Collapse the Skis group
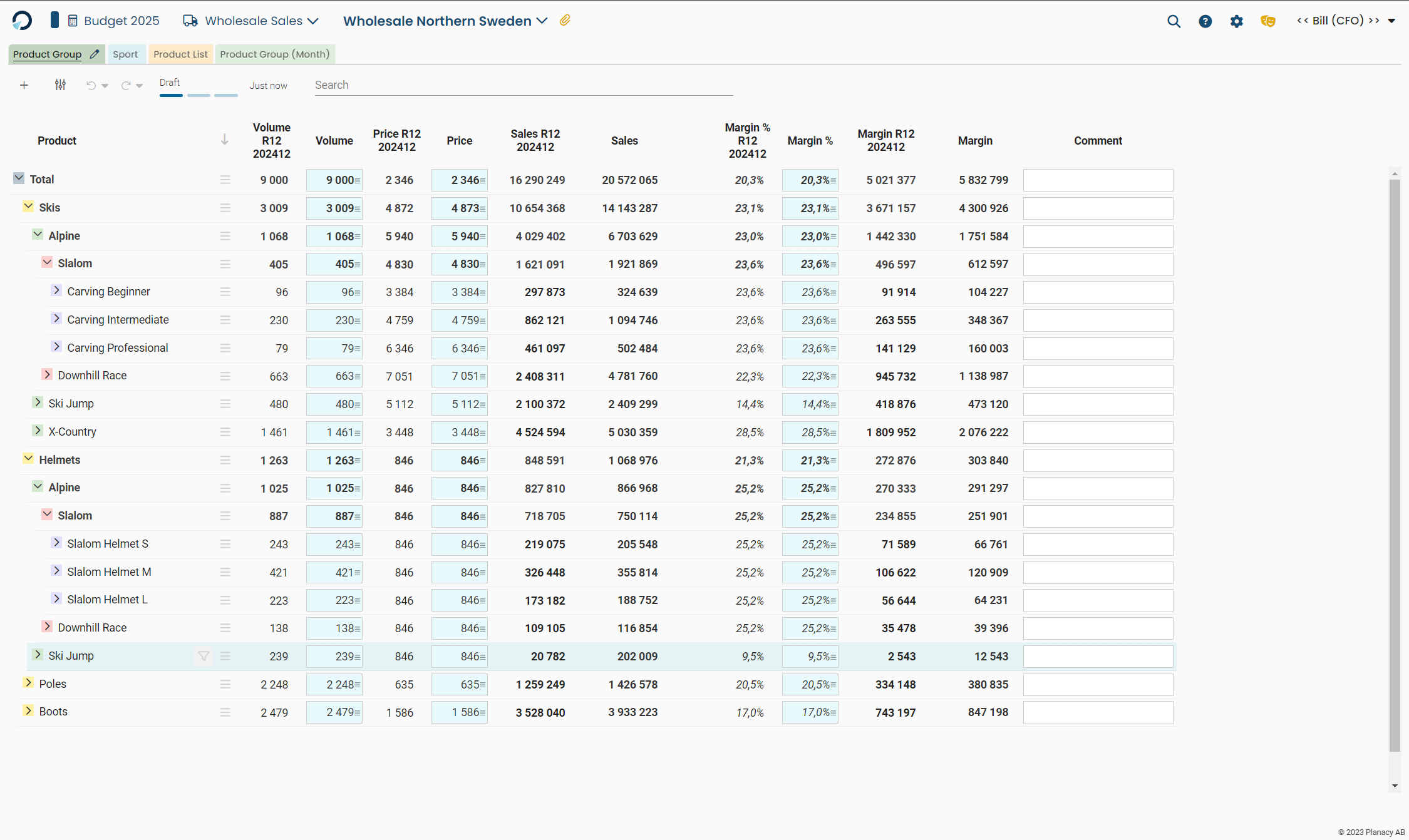 (28, 207)
